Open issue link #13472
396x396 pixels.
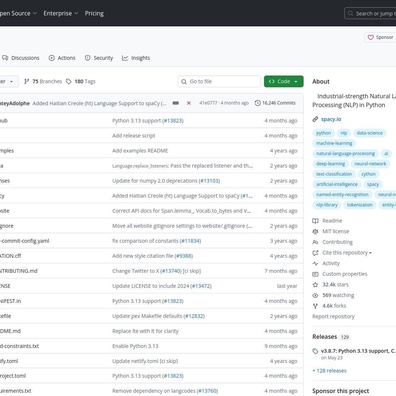(x=201, y=286)
